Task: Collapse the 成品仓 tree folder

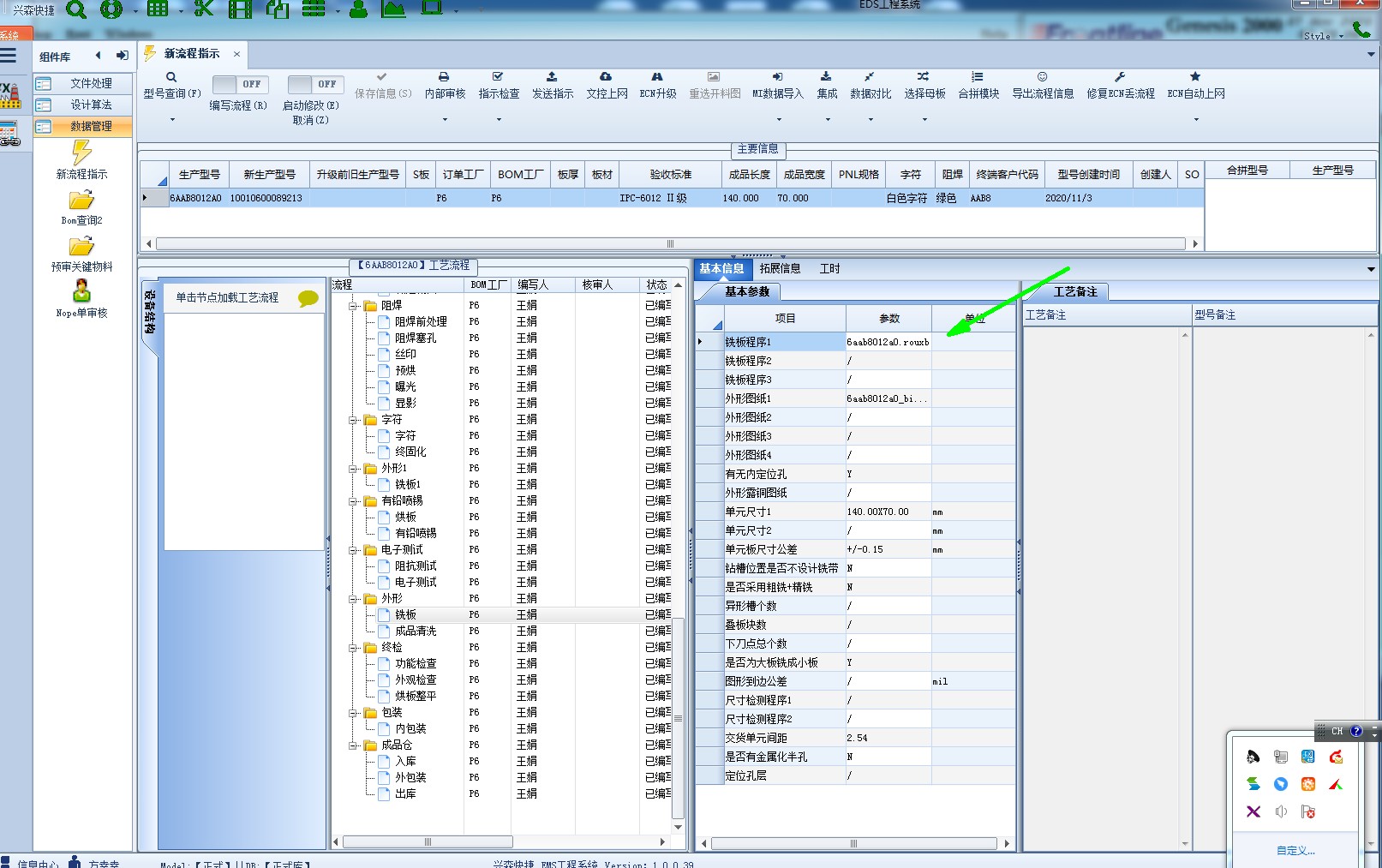Action: click(353, 745)
